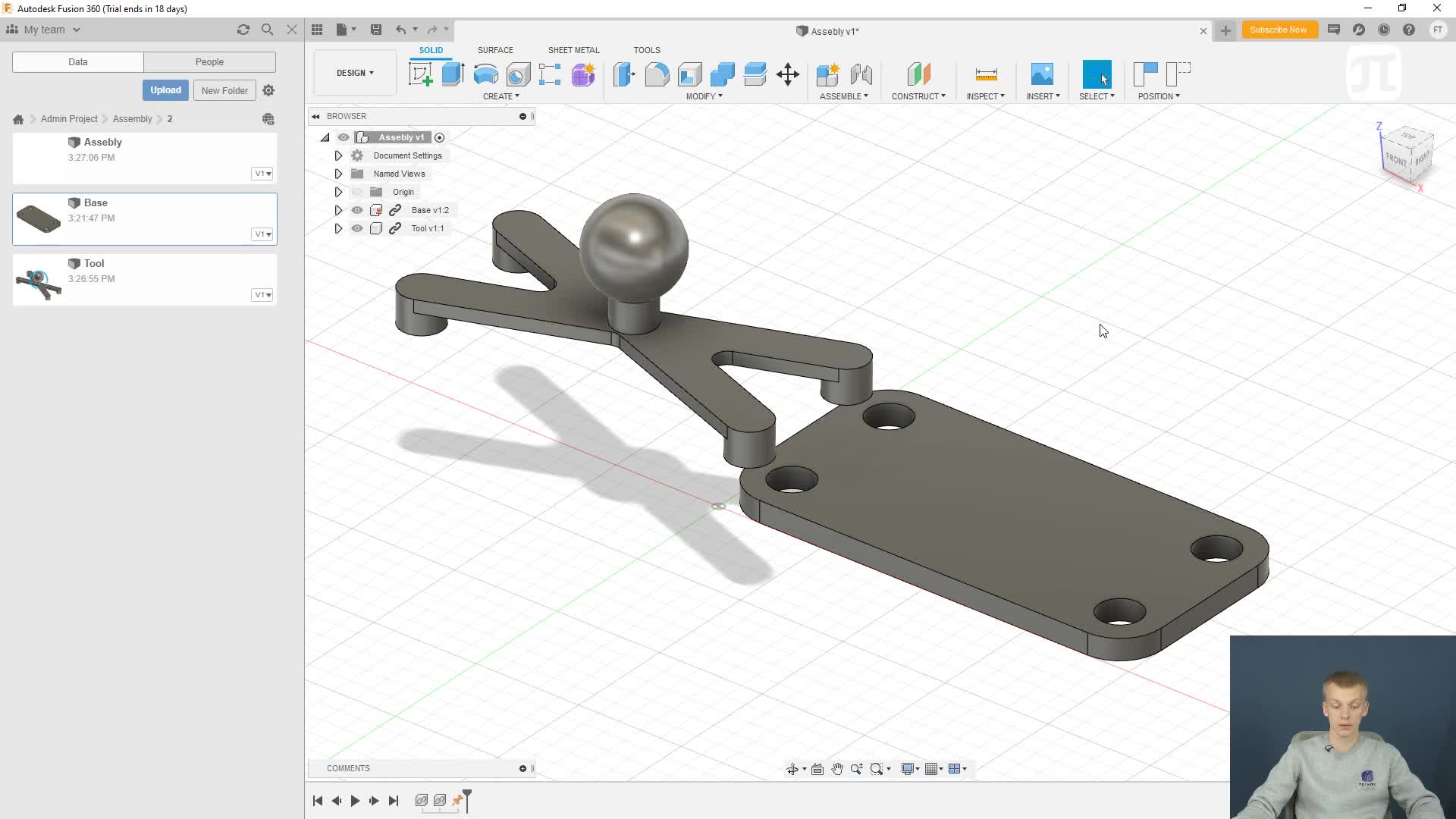This screenshot has width=1456, height=819.
Task: Open the DESIGN workspace dropdown
Action: coord(355,73)
